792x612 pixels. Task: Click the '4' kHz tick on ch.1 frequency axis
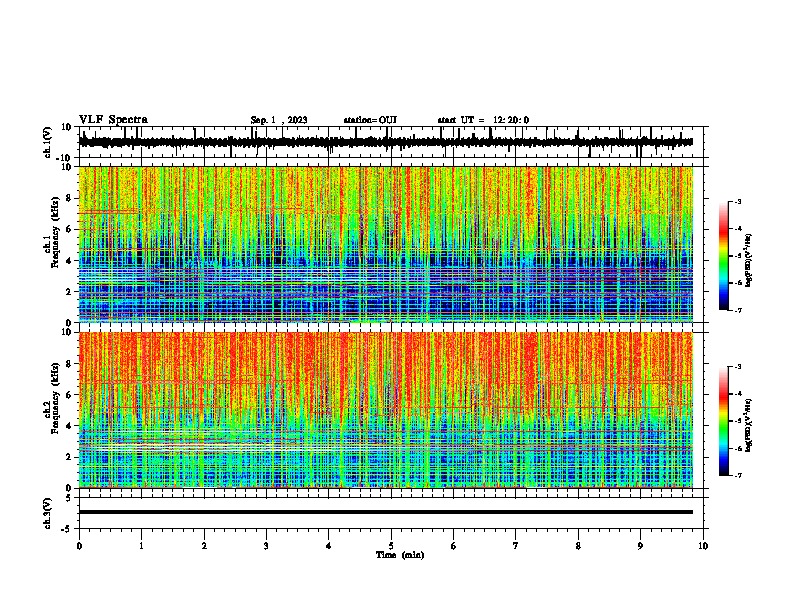70,261
